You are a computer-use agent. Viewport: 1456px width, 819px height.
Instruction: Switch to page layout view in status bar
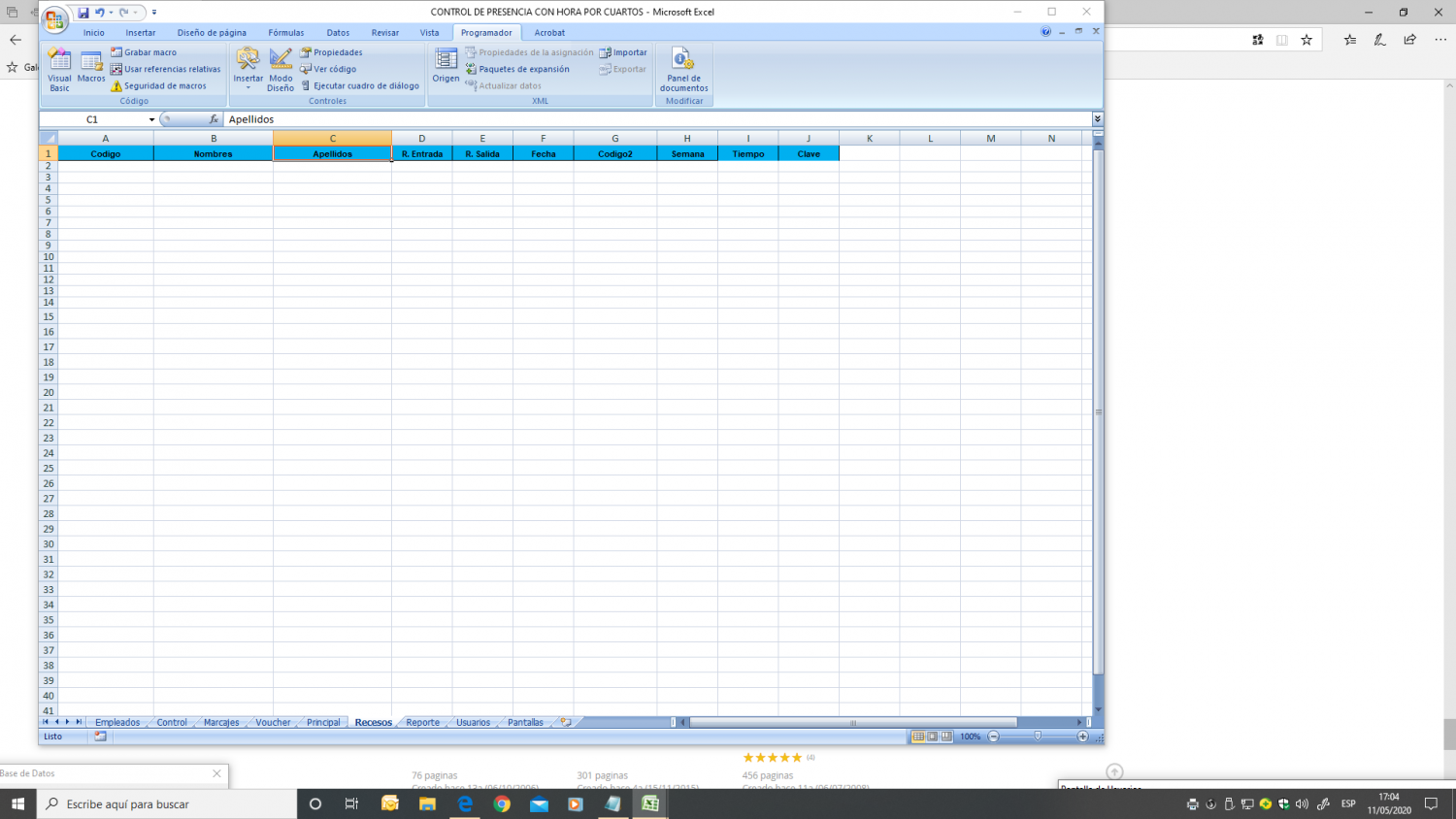click(x=932, y=737)
